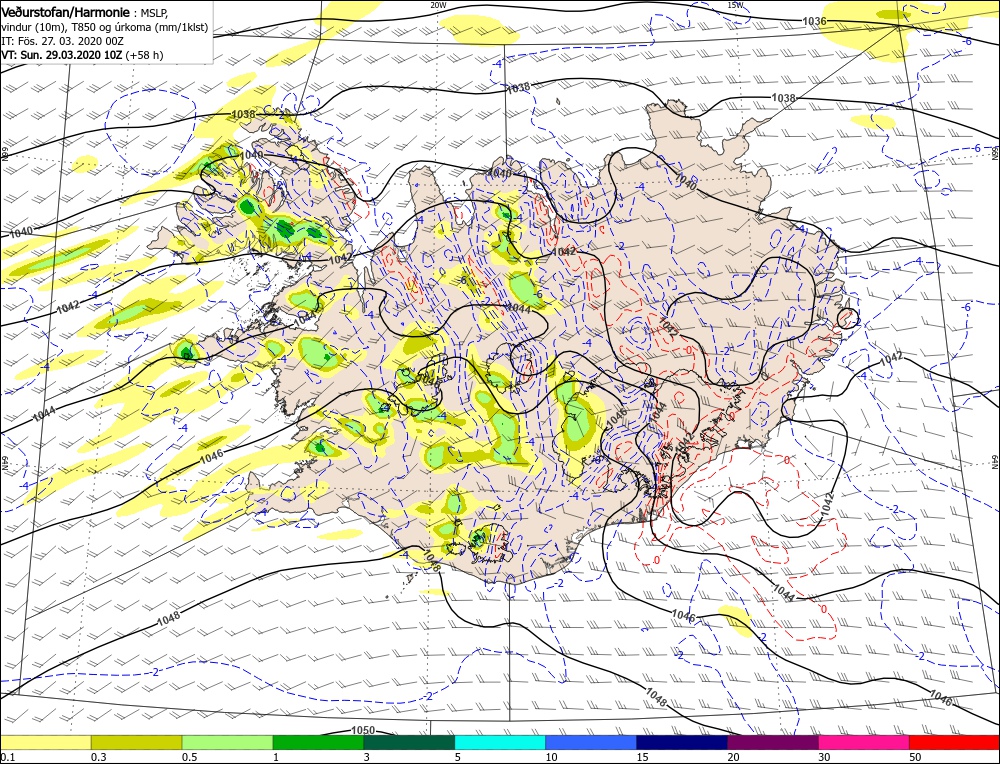Click the "30" legend tick value
1000x764 pixels.
824,757
